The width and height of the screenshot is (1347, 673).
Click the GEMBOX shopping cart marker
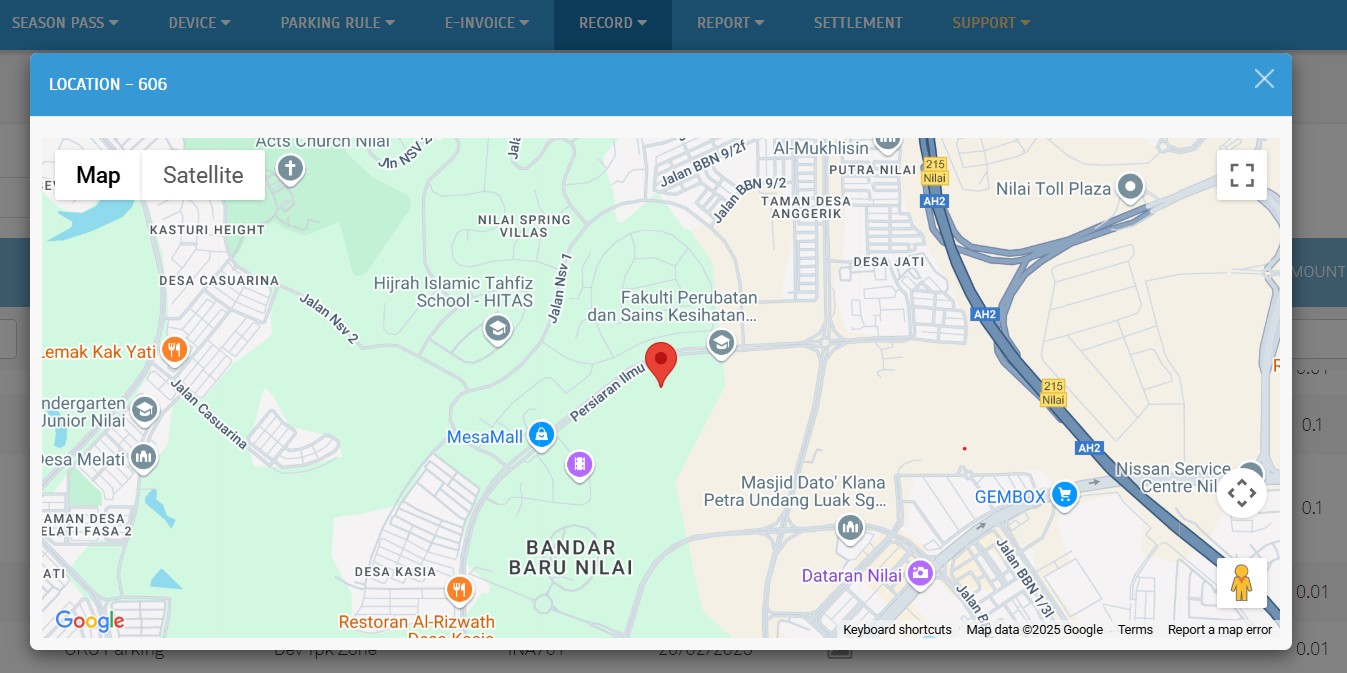[x=1064, y=495]
